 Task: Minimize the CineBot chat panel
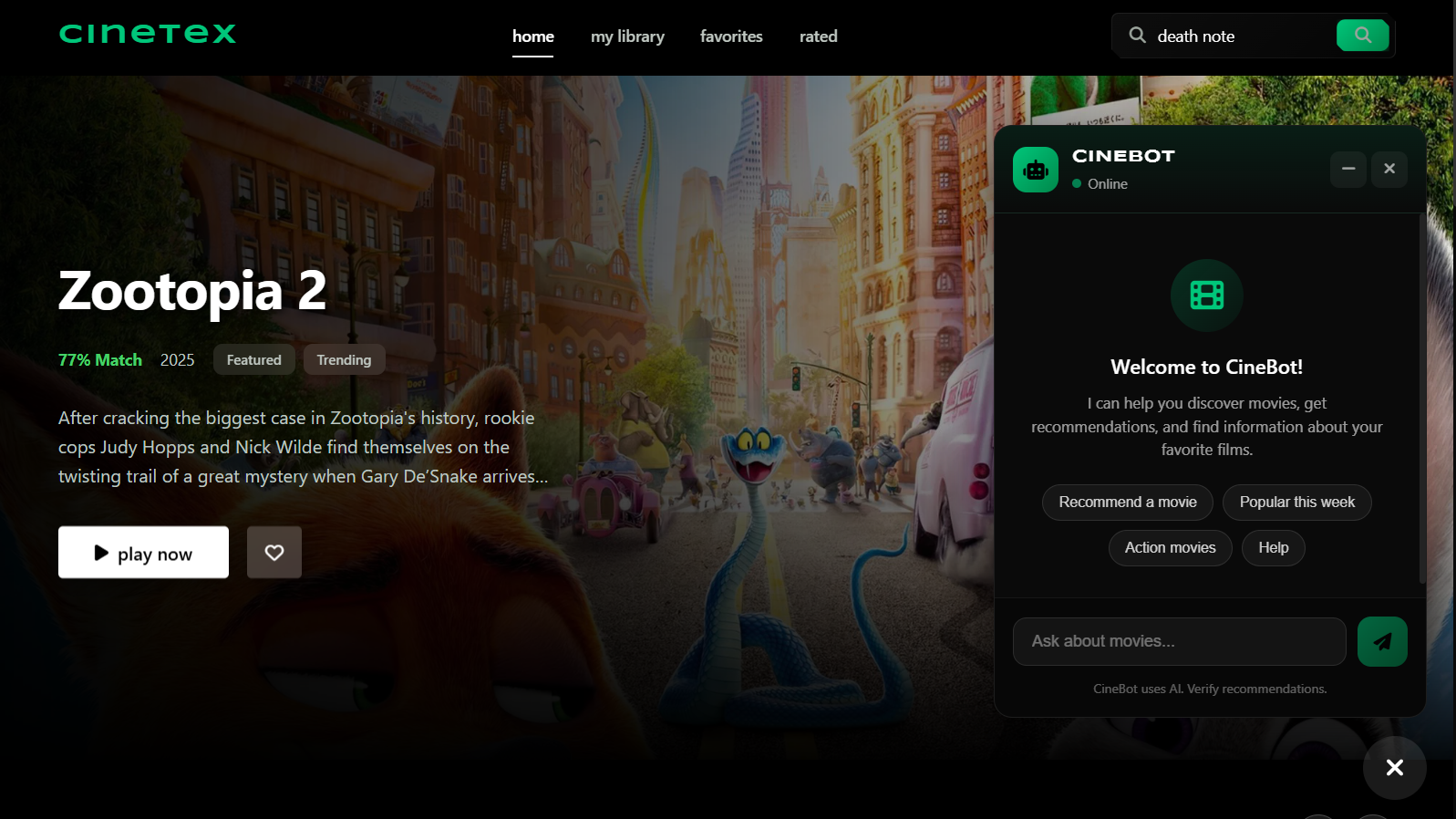click(x=1348, y=169)
